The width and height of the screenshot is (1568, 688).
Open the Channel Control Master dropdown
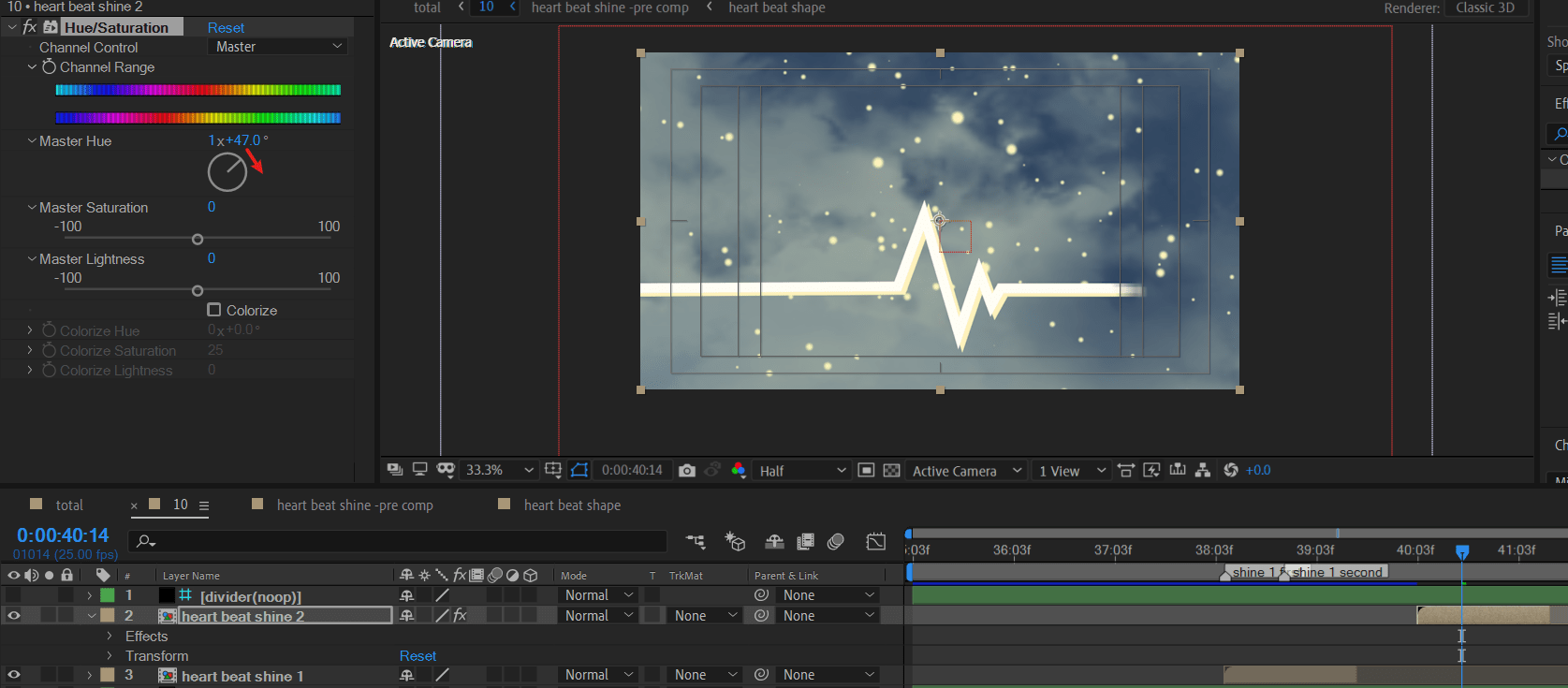pos(277,46)
